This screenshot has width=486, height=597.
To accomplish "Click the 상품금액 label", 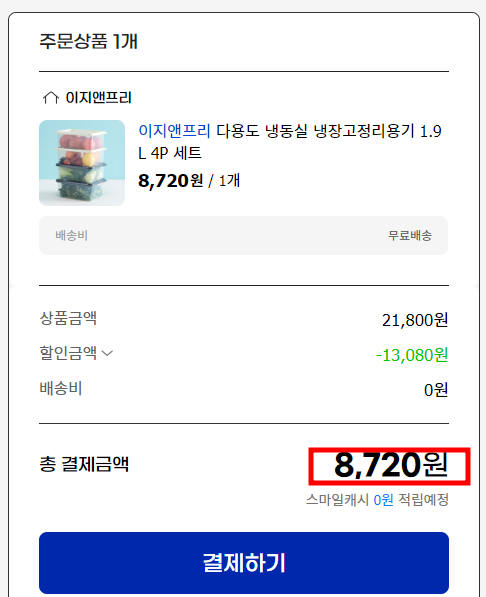I will 68,318.
